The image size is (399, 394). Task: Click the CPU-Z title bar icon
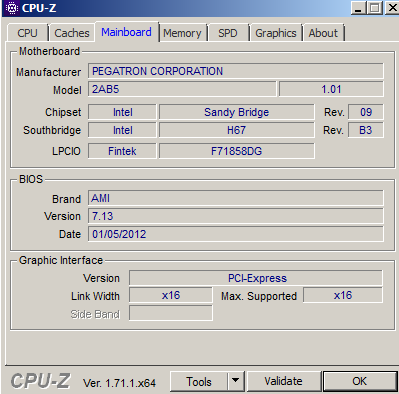click(12, 8)
